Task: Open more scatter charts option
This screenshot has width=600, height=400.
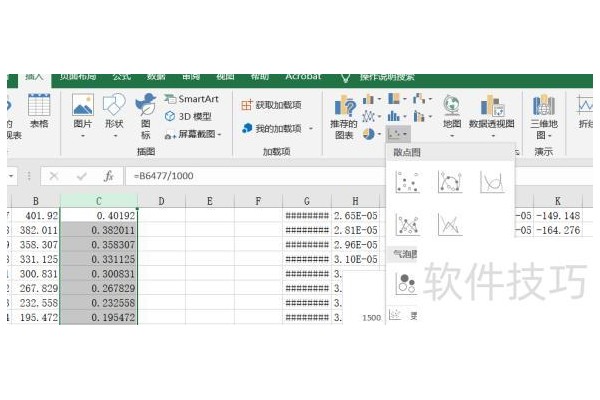Action: pos(403,315)
